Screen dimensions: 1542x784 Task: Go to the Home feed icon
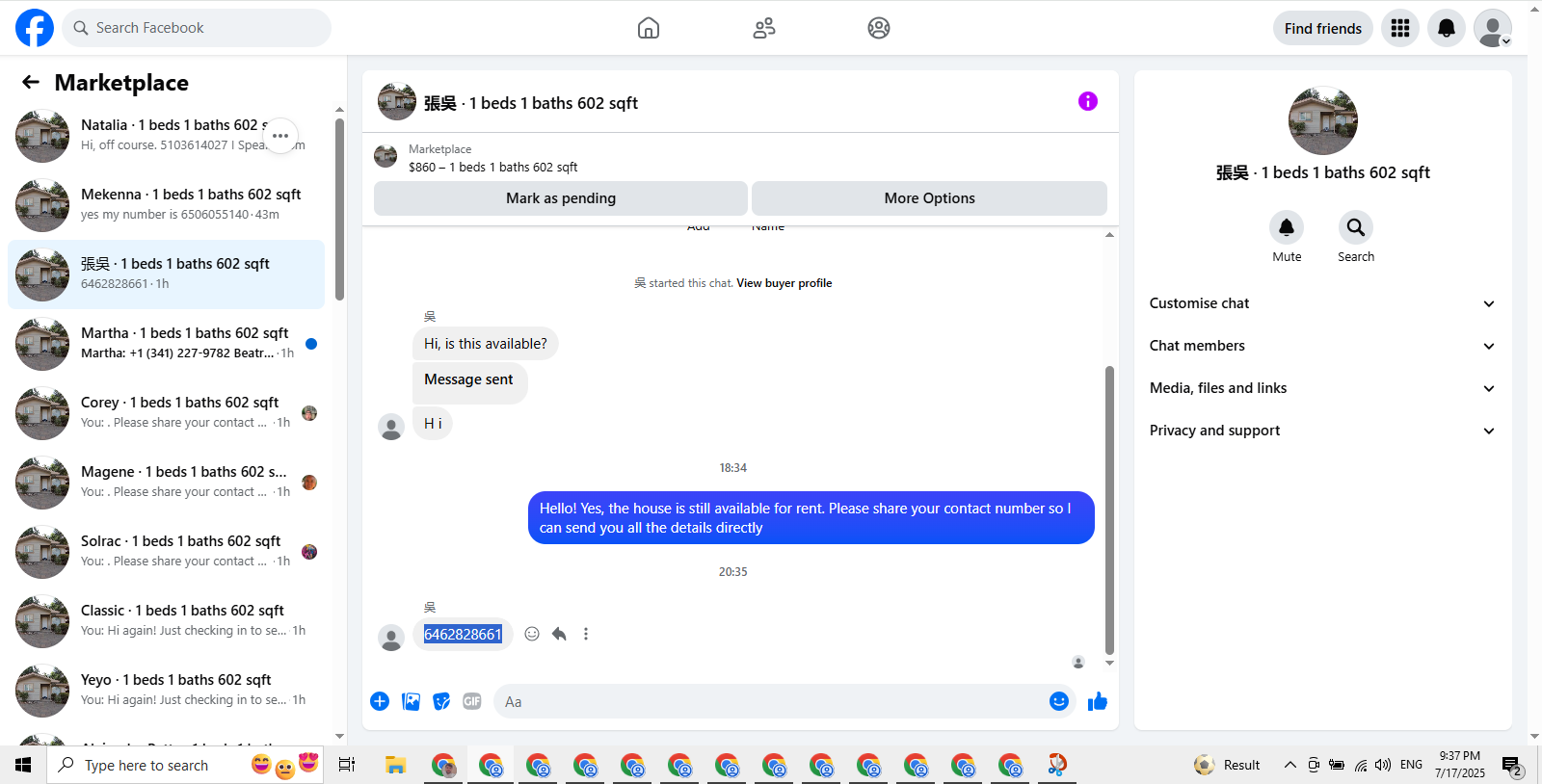[x=649, y=28]
